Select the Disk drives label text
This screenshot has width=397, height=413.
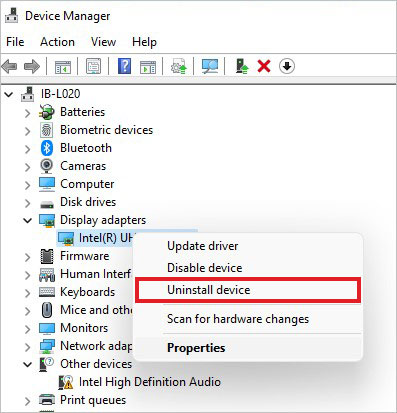pyautogui.click(x=88, y=202)
